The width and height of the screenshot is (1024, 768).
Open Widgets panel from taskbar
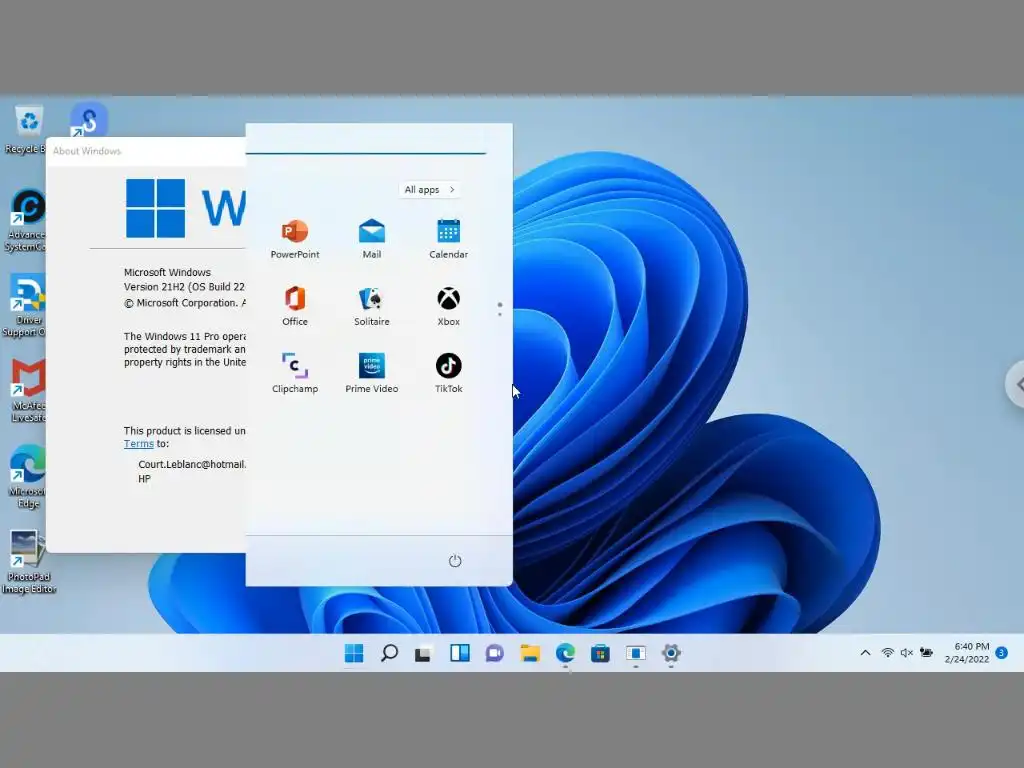point(460,653)
